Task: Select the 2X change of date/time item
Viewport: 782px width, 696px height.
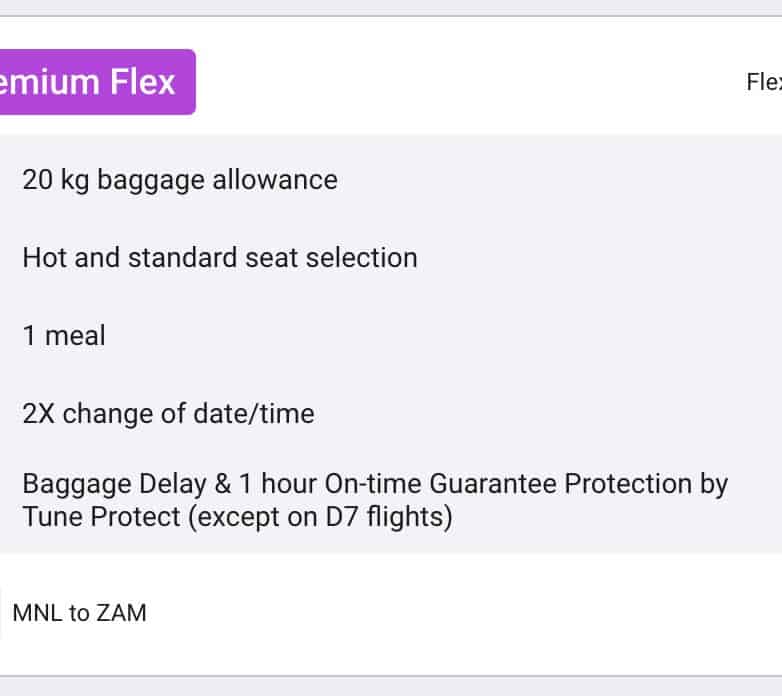Action: (x=168, y=413)
